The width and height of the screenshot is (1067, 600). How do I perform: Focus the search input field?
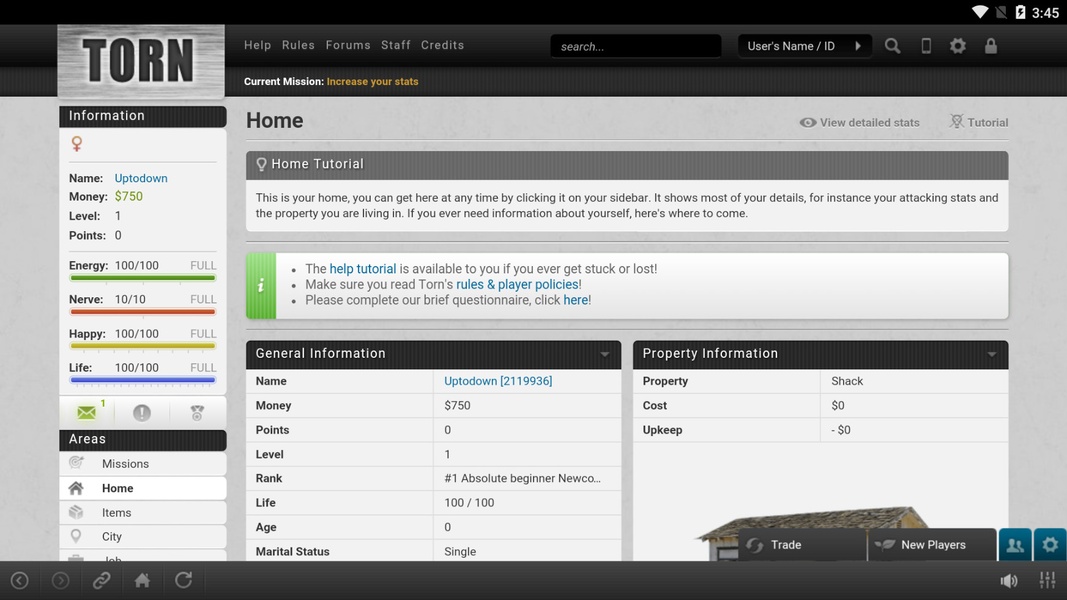click(x=636, y=46)
